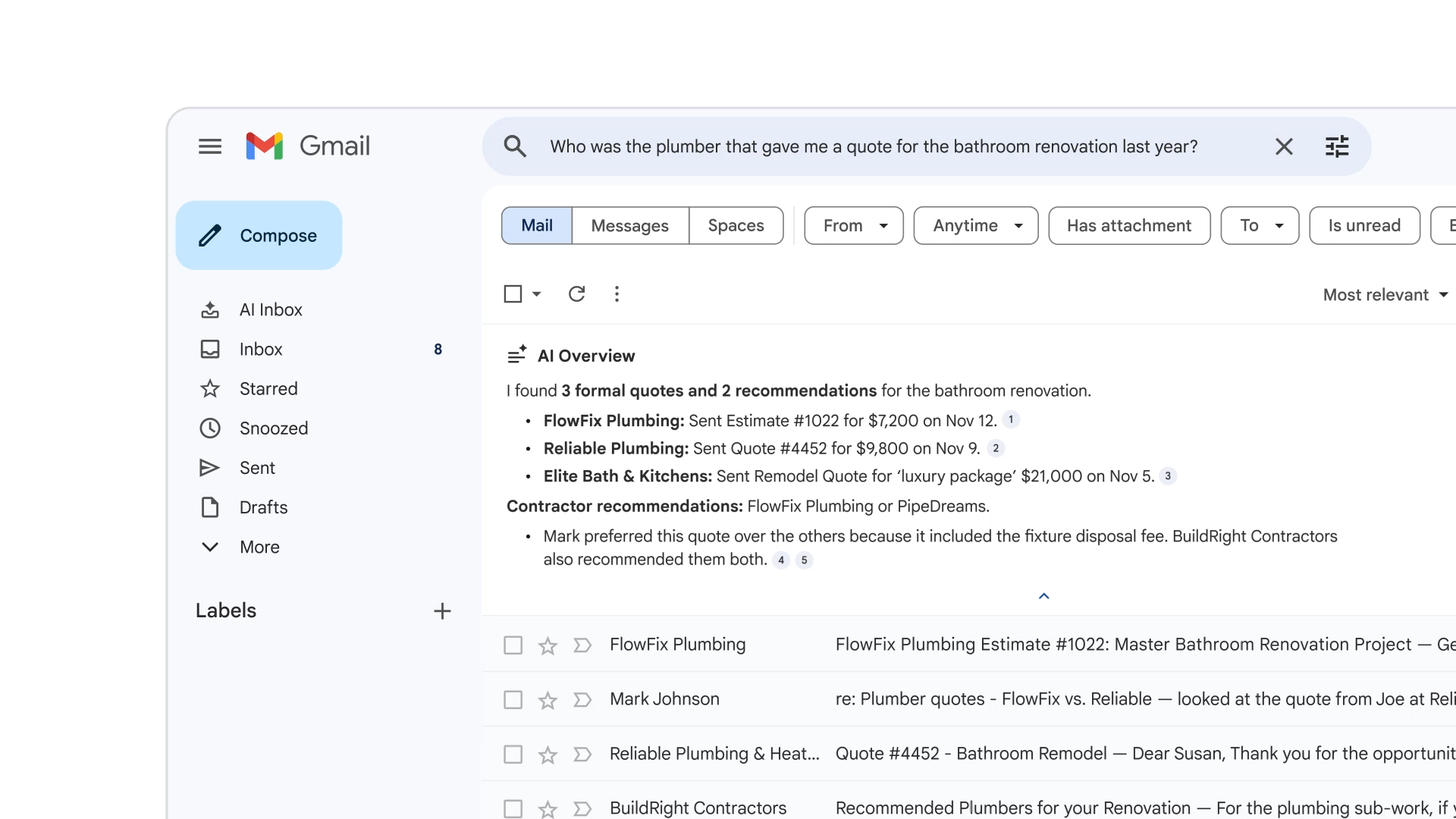Viewport: 1456px width, 819px height.
Task: Select the FlowFix Plumbing email checkbox
Action: click(513, 645)
